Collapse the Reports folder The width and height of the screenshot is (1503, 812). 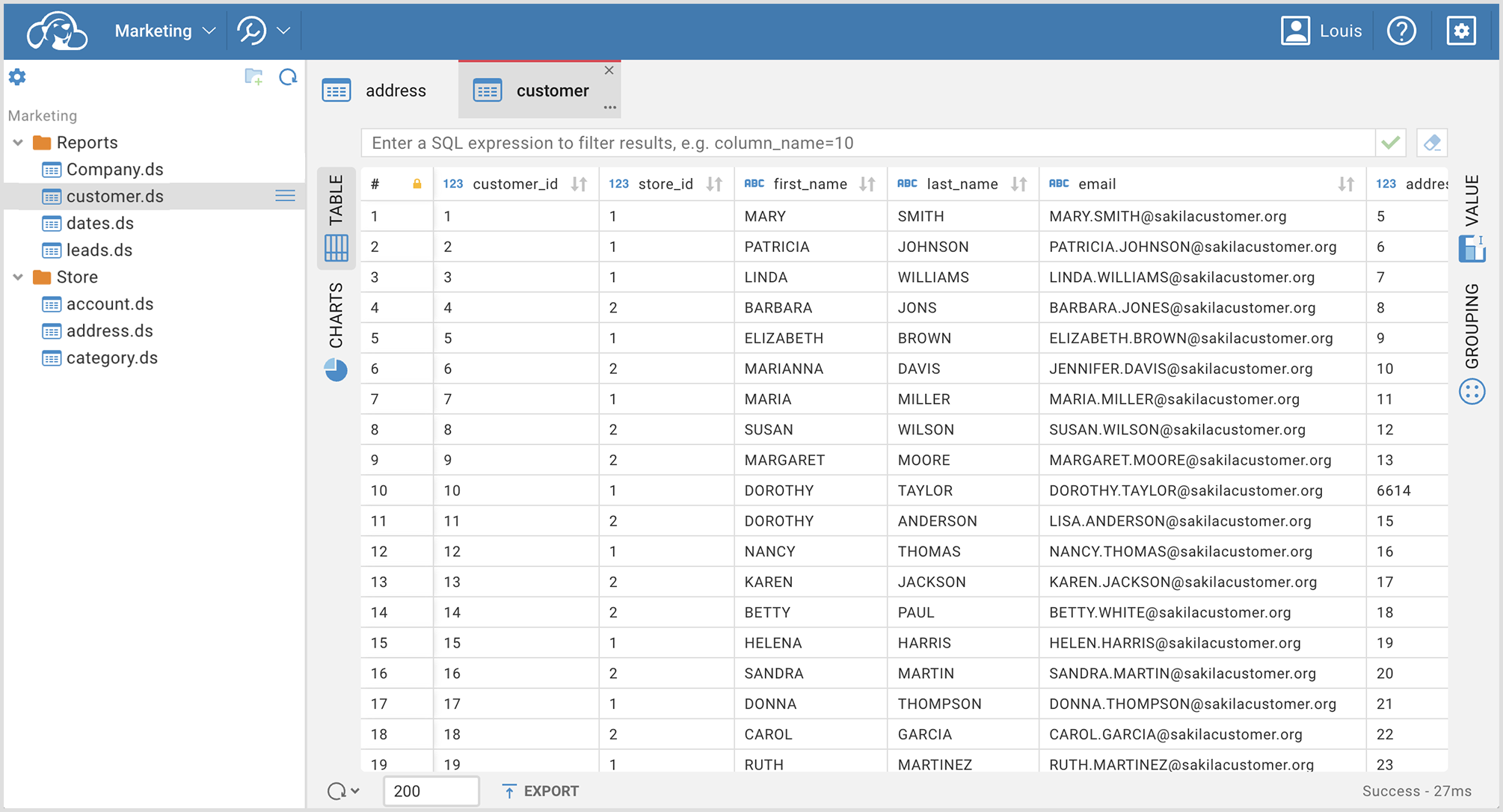18,142
